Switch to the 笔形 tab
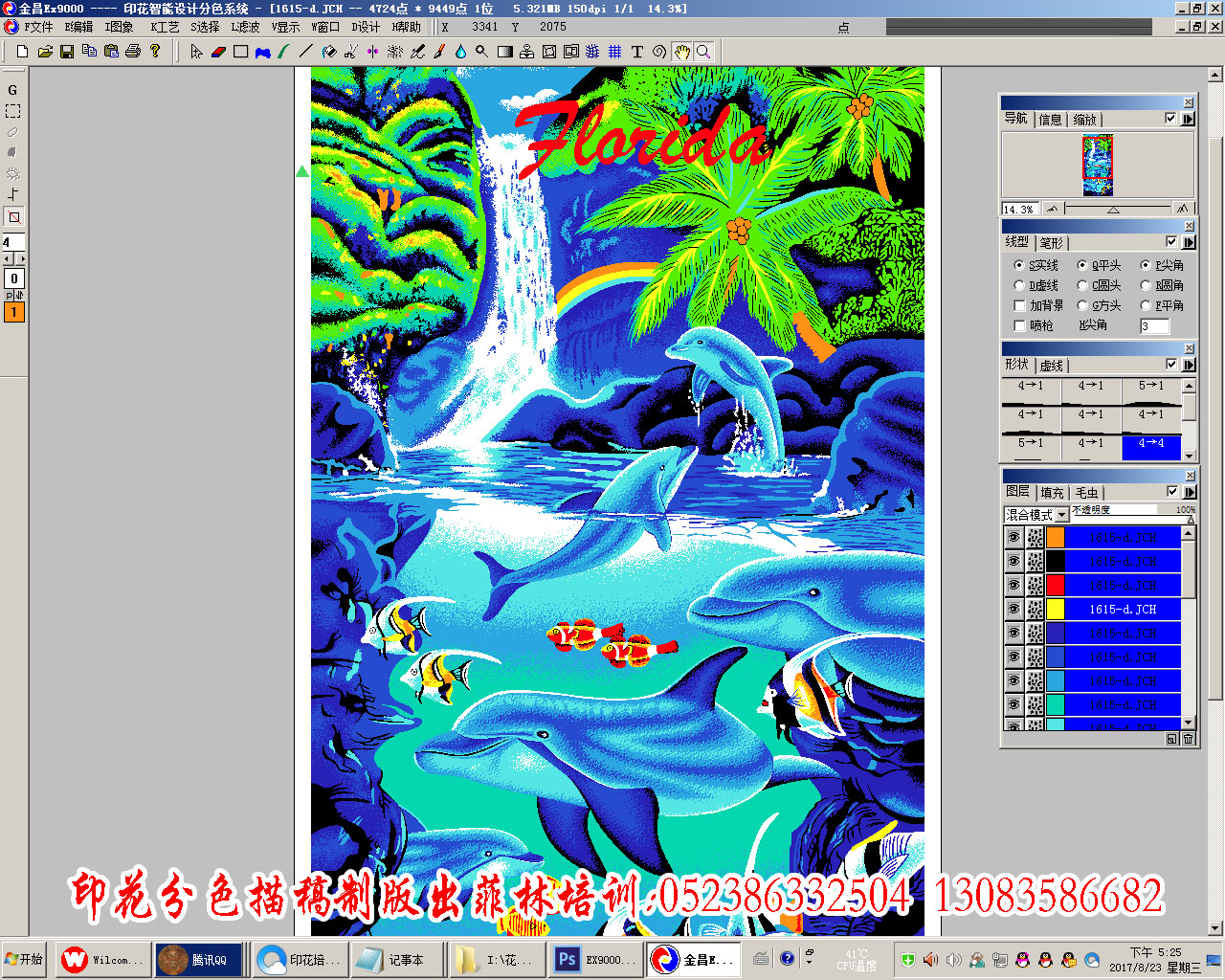This screenshot has height=980, width=1225. pos(1051,243)
